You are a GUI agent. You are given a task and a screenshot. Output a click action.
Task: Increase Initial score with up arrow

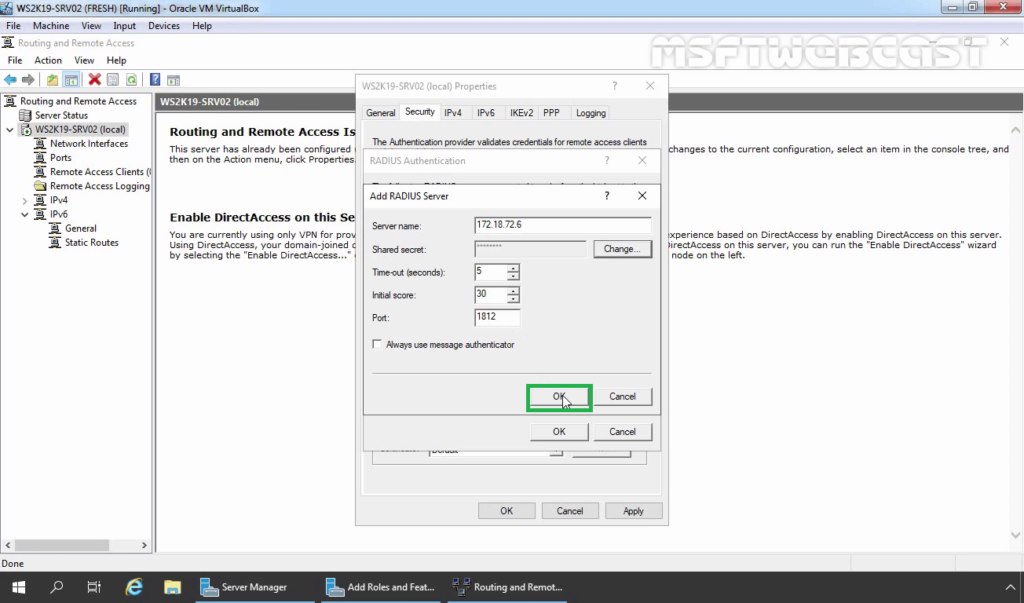513,291
